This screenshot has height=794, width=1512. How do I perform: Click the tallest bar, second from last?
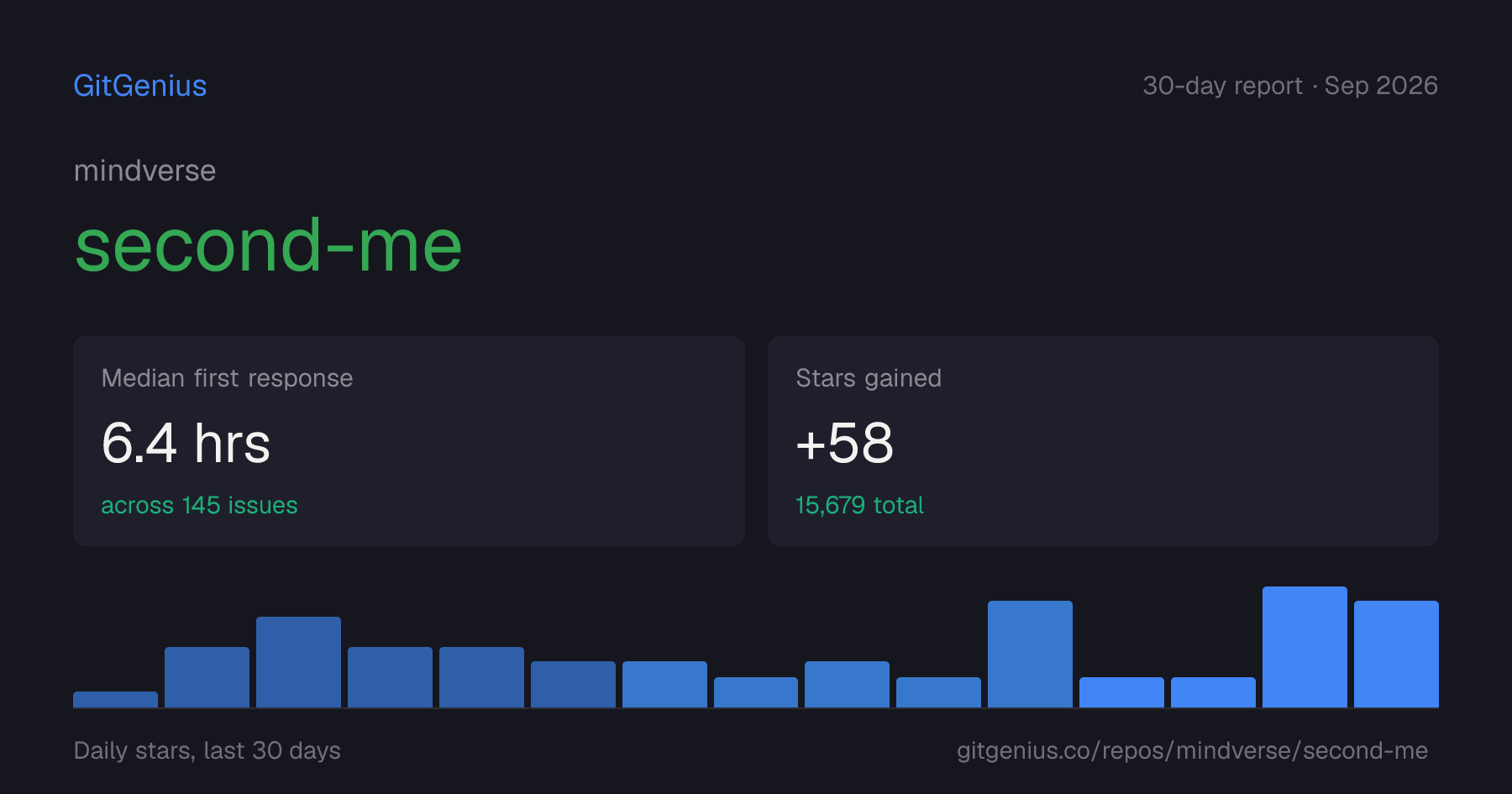pos(1305,647)
